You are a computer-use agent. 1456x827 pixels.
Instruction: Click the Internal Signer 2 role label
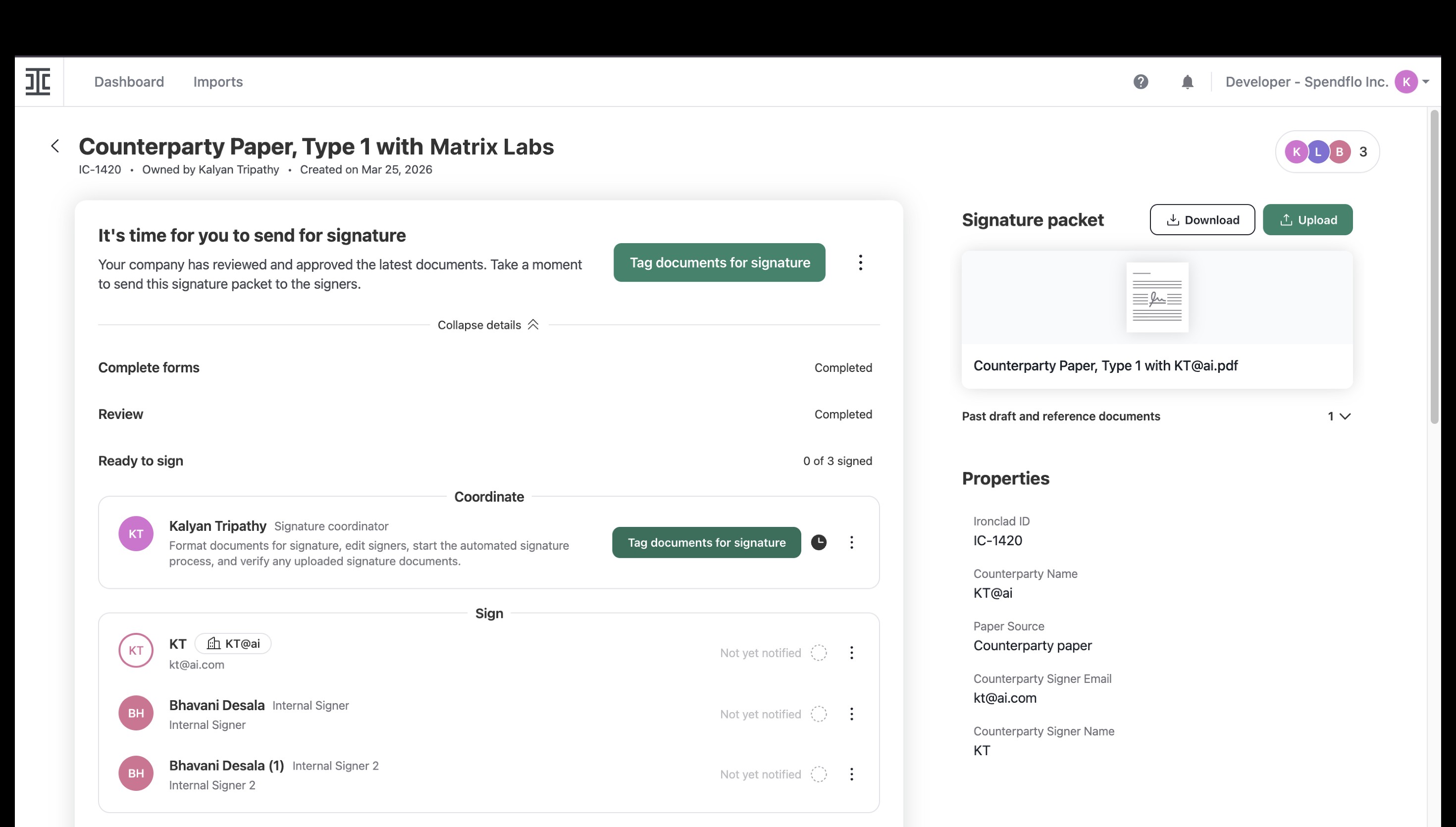pos(335,766)
